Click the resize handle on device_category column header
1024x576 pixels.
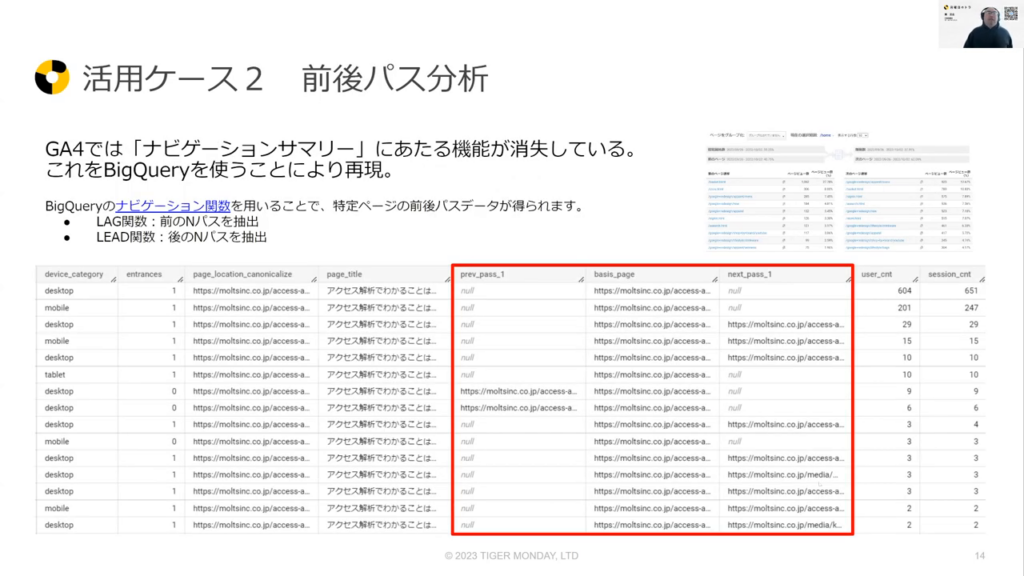[x=112, y=280]
